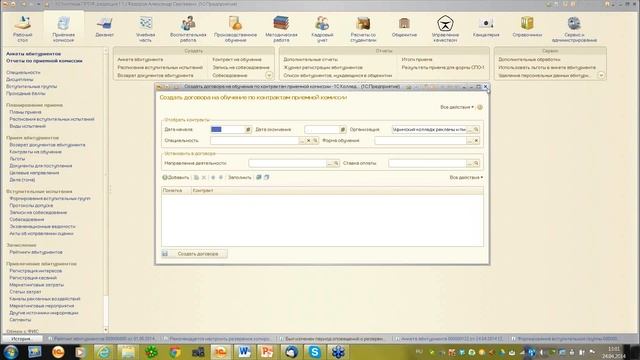640x360 pixels.
Task: Open the Канцелярия section
Action: (486, 27)
